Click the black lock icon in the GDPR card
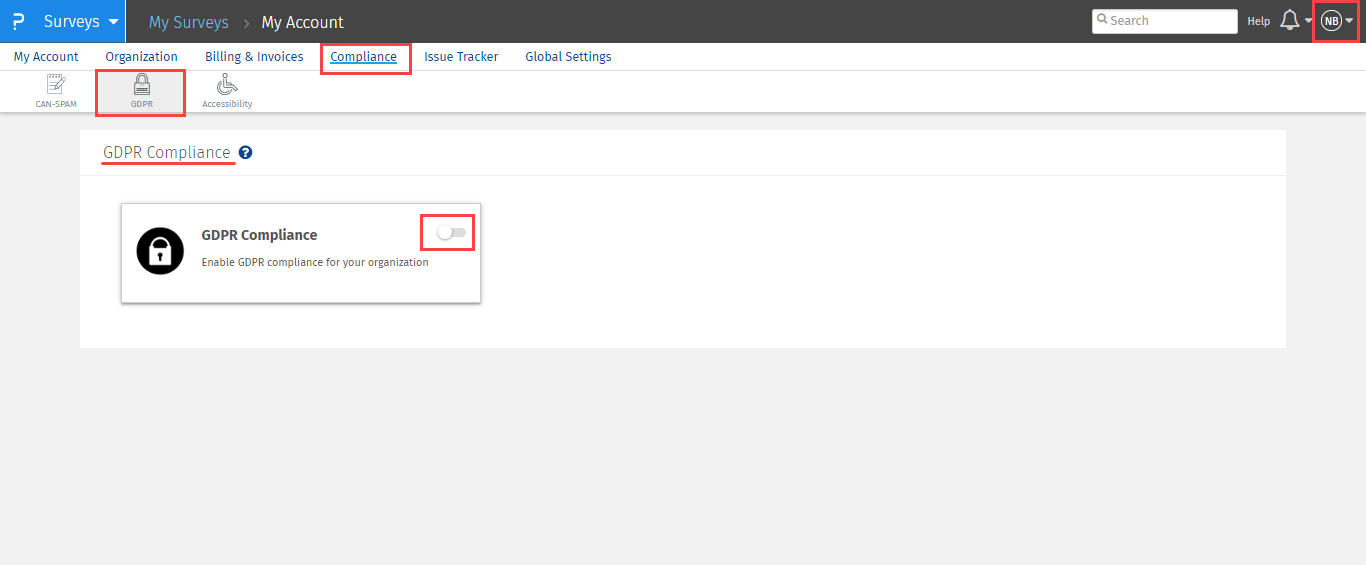 (x=160, y=251)
